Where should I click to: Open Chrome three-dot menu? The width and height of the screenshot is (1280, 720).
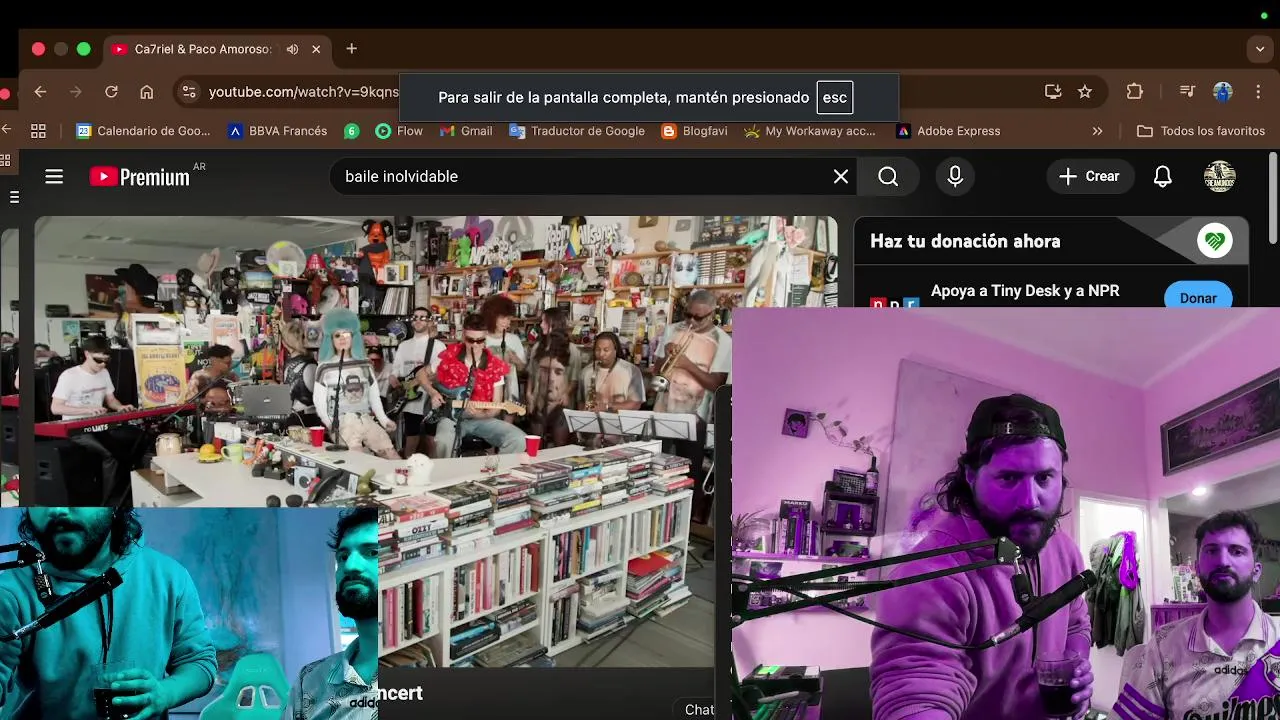pyautogui.click(x=1257, y=92)
